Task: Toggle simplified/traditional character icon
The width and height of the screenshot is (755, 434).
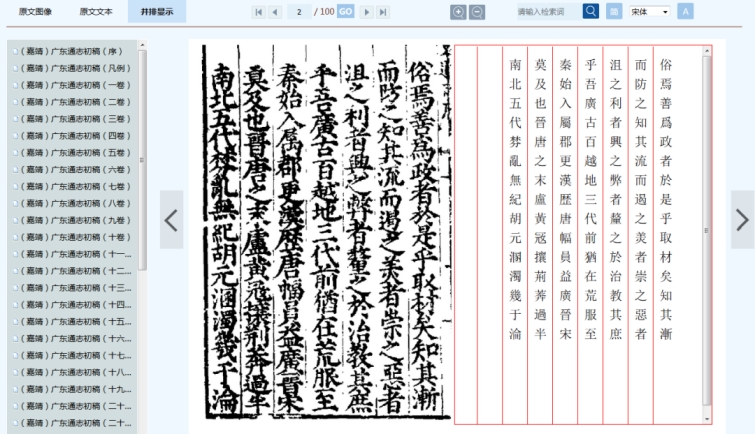Action: 615,11
